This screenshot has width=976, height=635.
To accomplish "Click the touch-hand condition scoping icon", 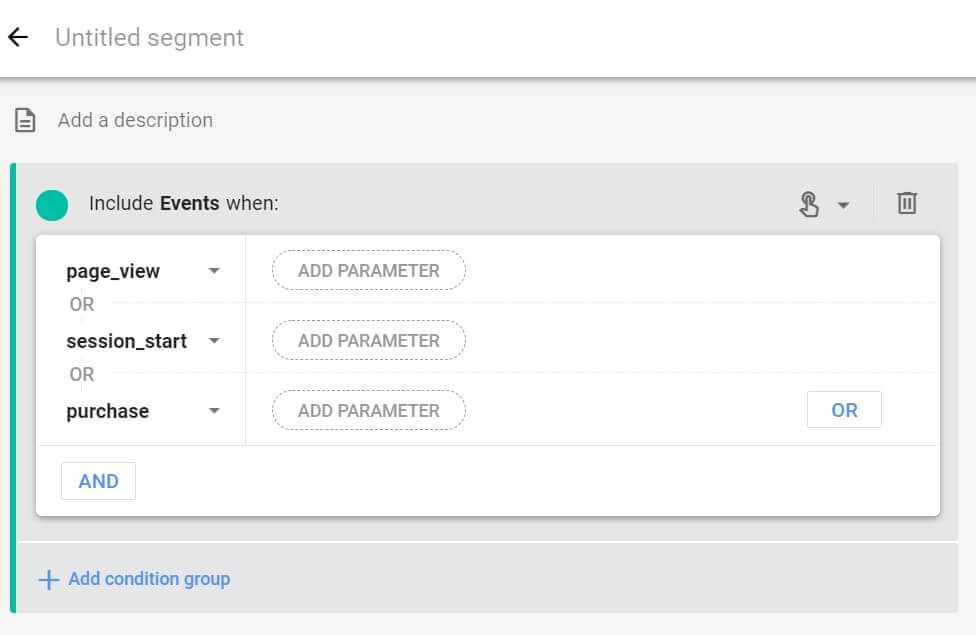I will point(809,204).
